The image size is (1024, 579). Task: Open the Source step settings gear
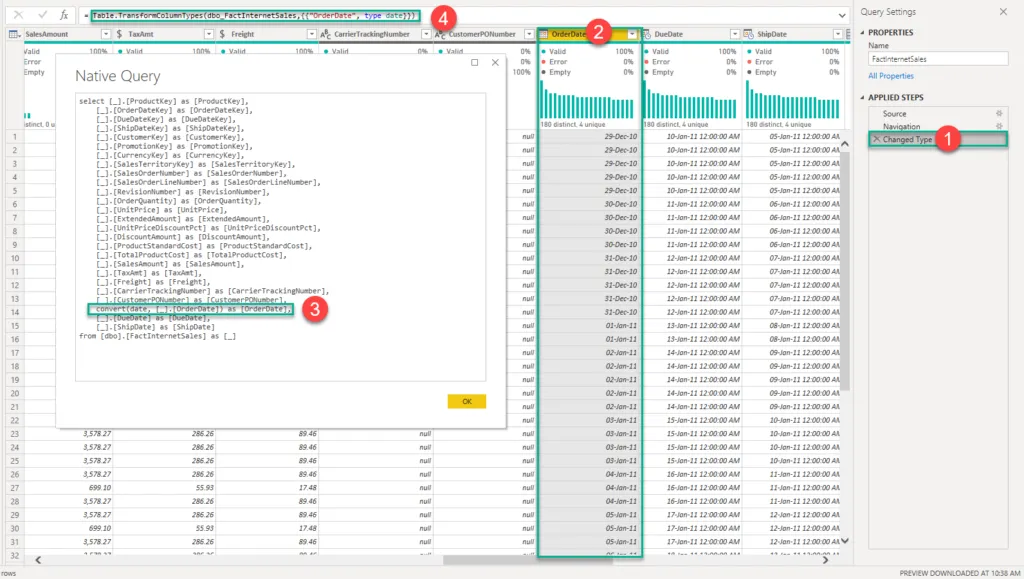click(x=998, y=114)
